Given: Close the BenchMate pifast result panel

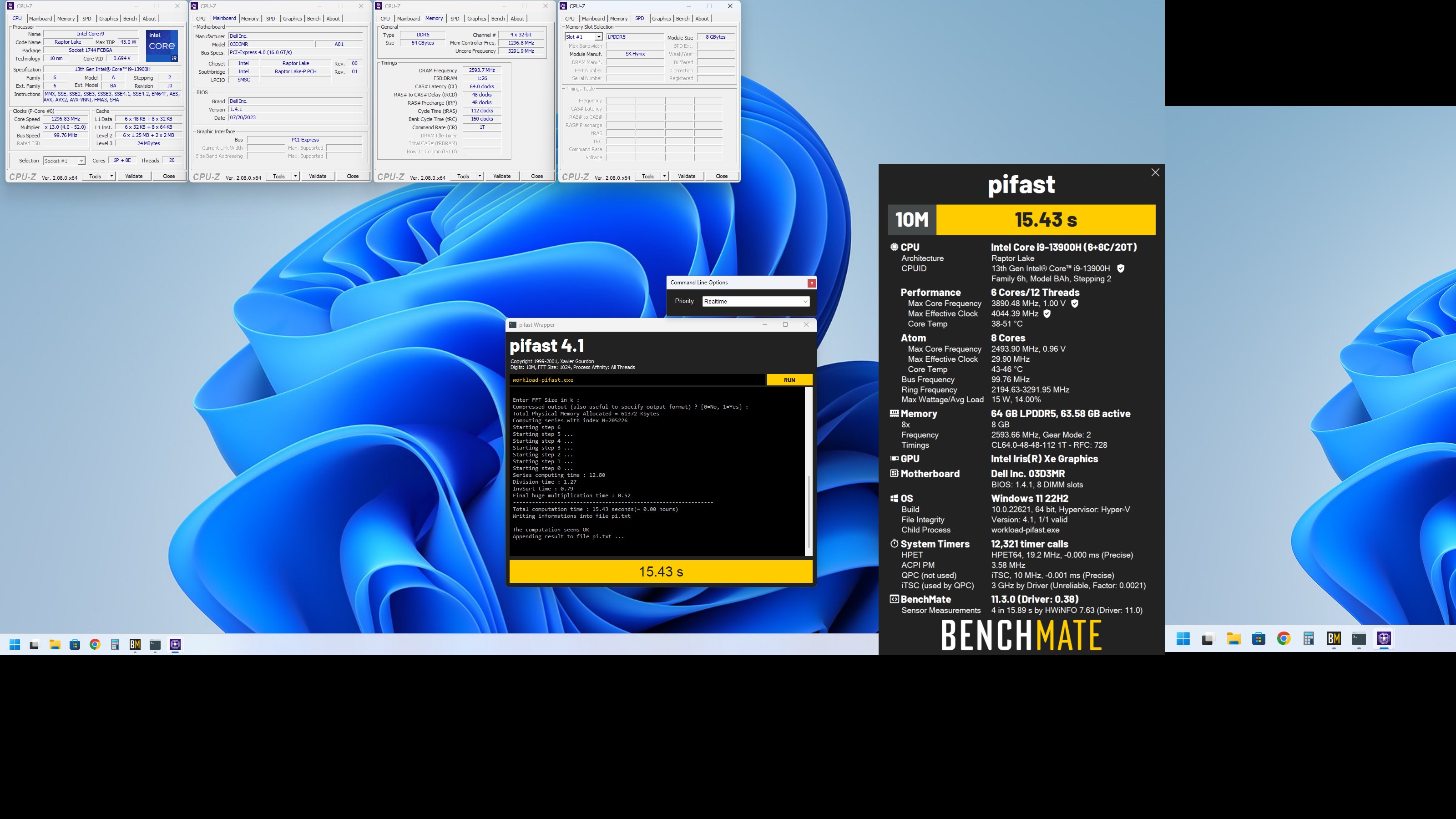Looking at the screenshot, I should 1155,172.
